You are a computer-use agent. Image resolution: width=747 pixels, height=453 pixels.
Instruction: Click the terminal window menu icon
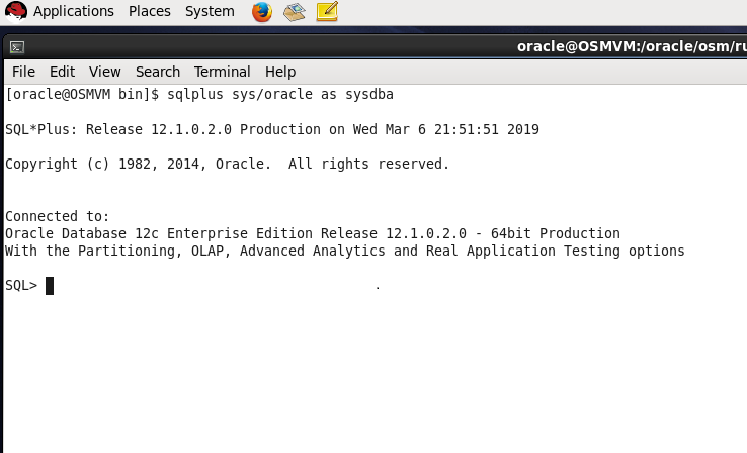pyautogui.click(x=17, y=46)
